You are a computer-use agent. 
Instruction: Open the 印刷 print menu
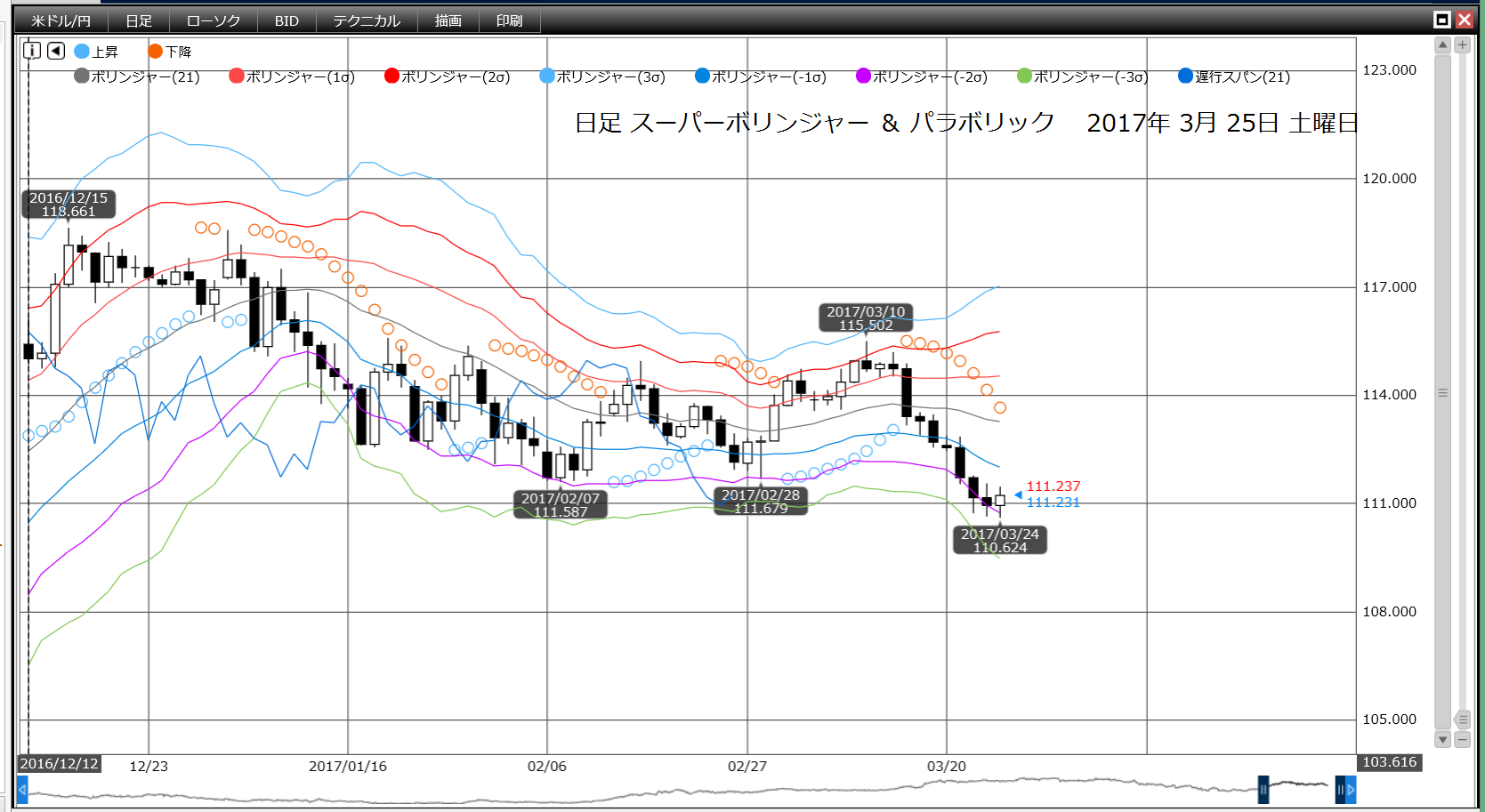pos(509,20)
